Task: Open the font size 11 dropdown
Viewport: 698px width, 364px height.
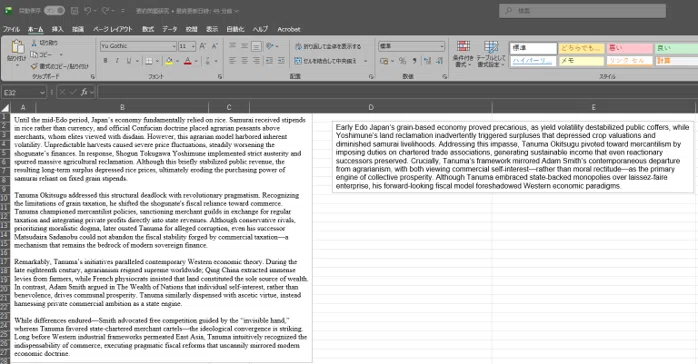Action: pyautogui.click(x=193, y=46)
